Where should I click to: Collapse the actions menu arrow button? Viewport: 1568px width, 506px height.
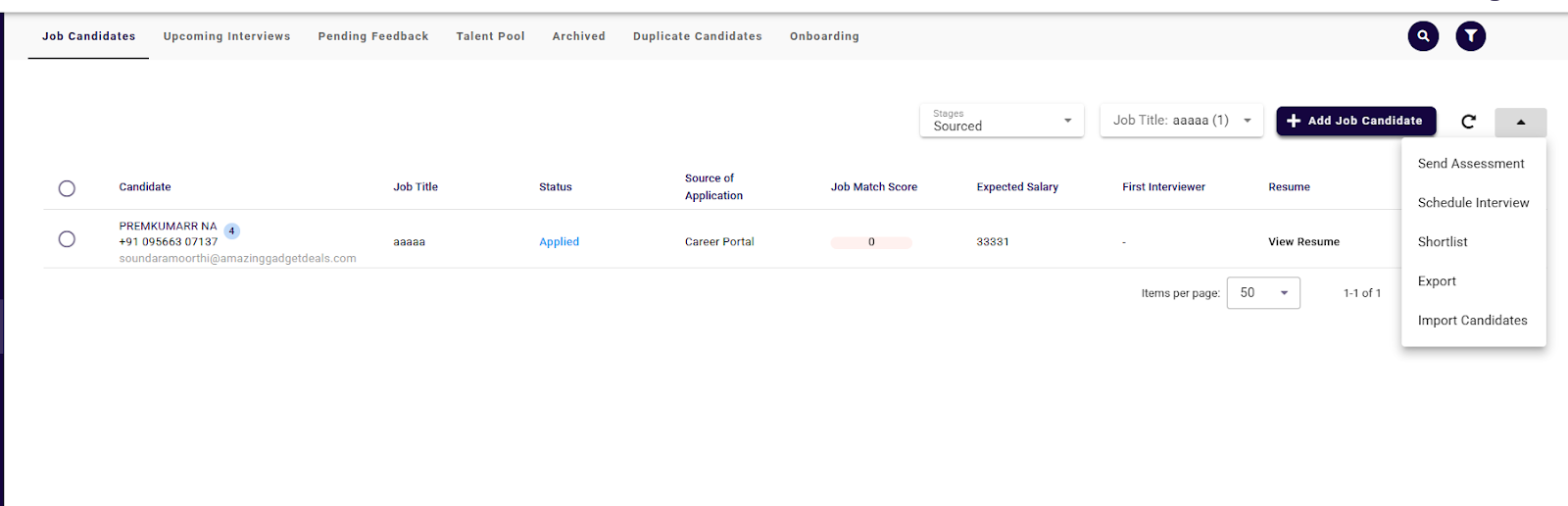coord(1520,123)
